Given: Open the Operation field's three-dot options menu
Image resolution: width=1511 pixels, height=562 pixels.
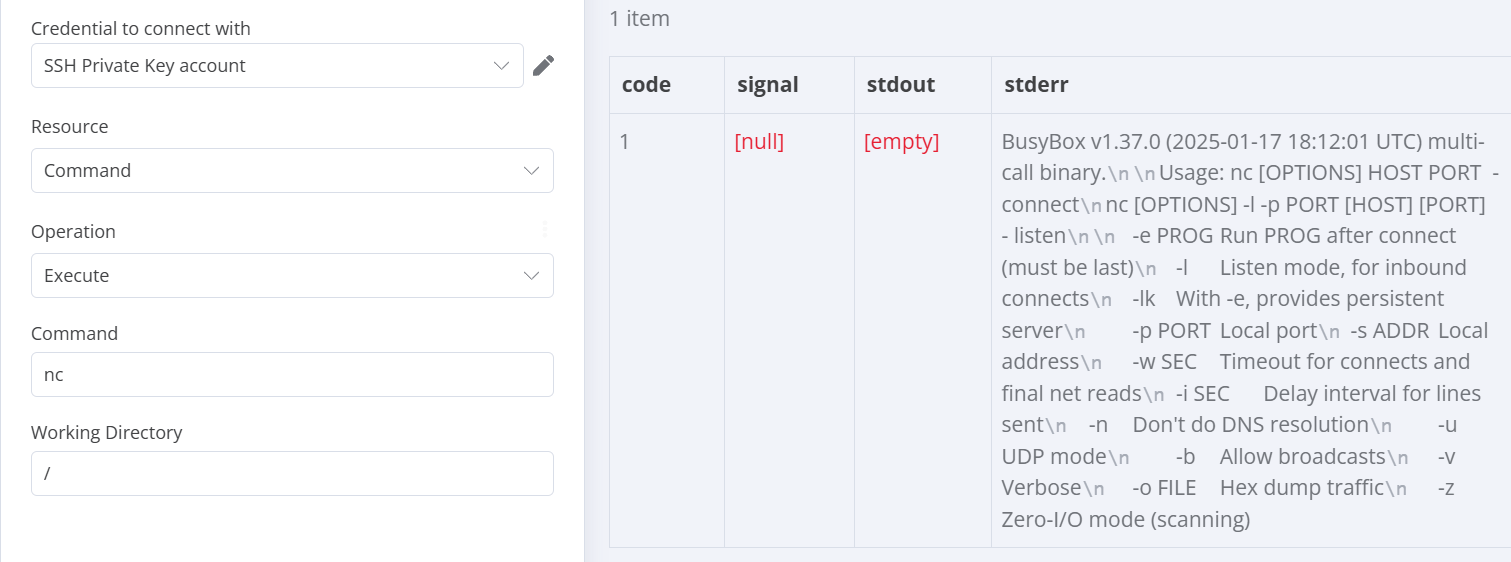Looking at the screenshot, I should [545, 229].
